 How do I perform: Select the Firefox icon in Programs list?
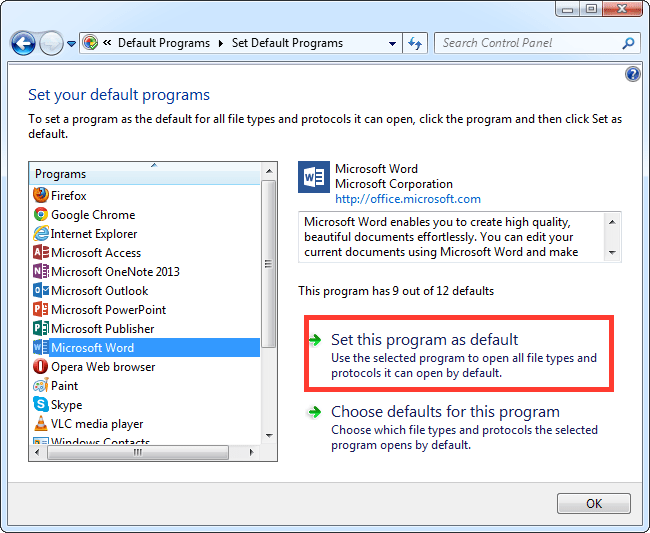click(41, 195)
